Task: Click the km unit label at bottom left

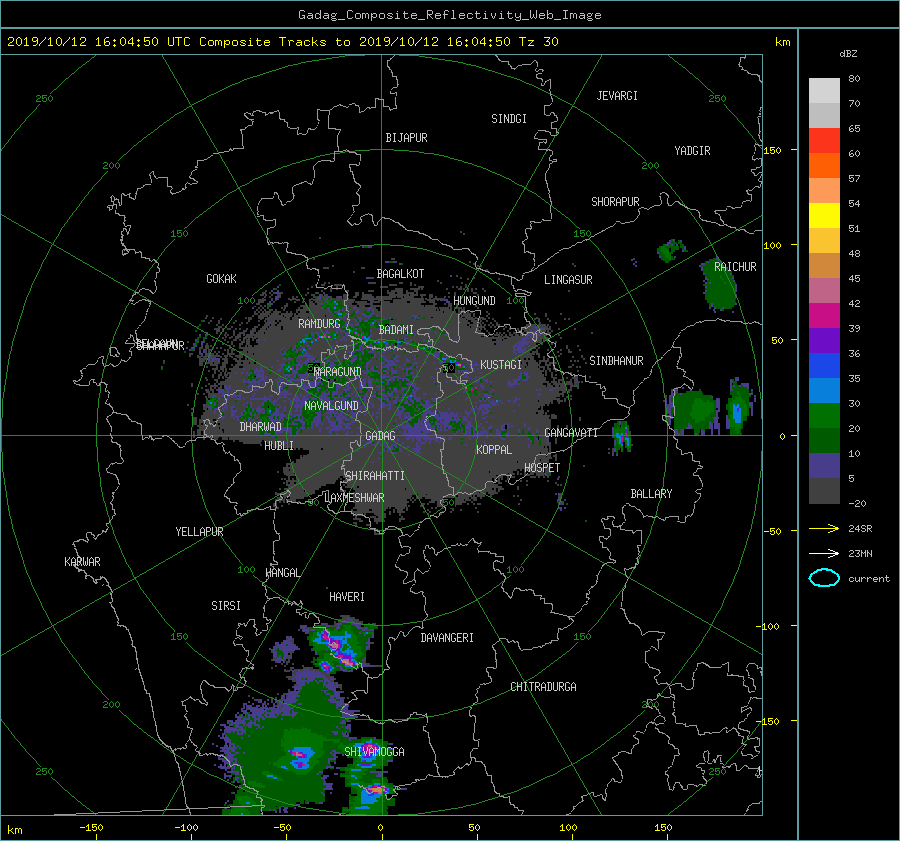Action: [x=14, y=830]
